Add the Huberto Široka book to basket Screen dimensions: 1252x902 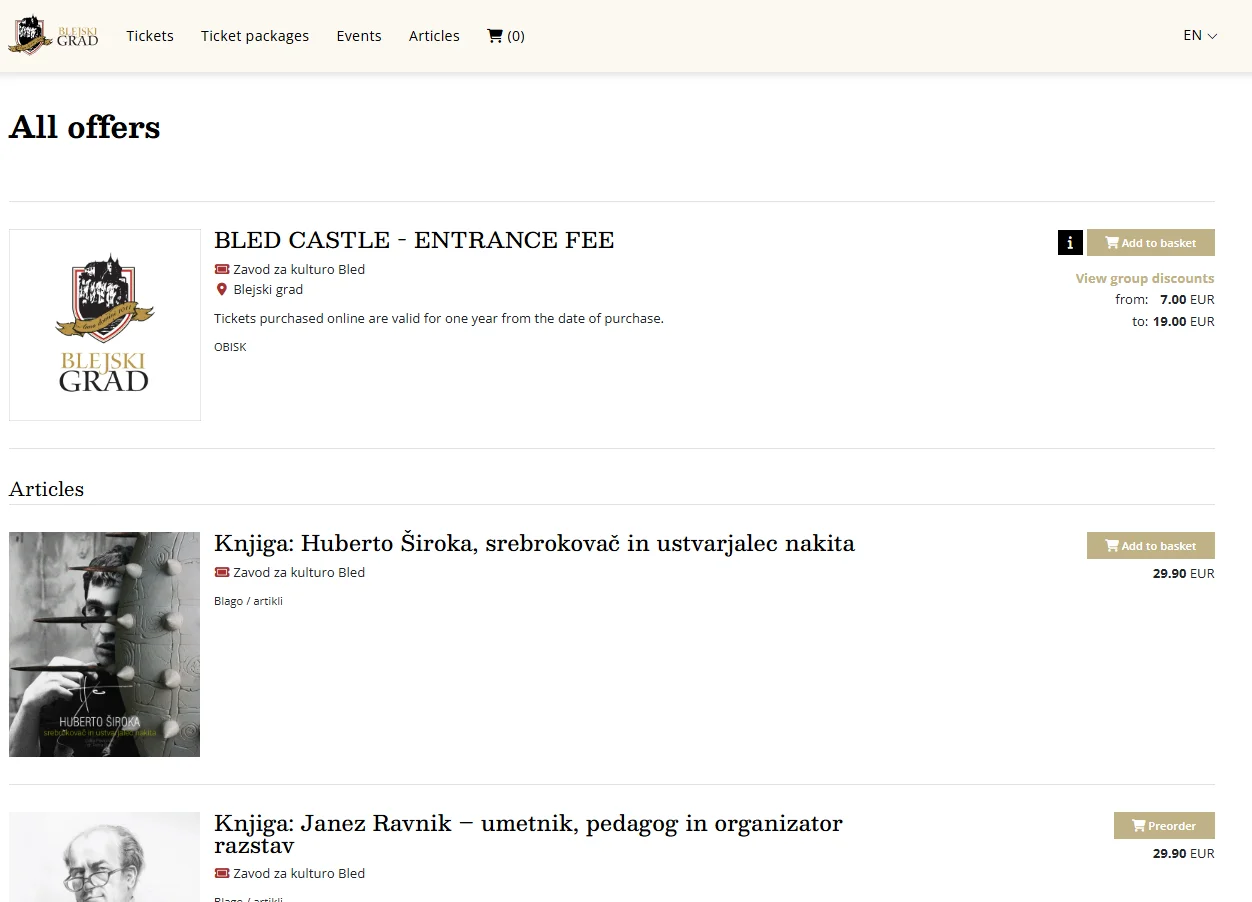[1150, 545]
